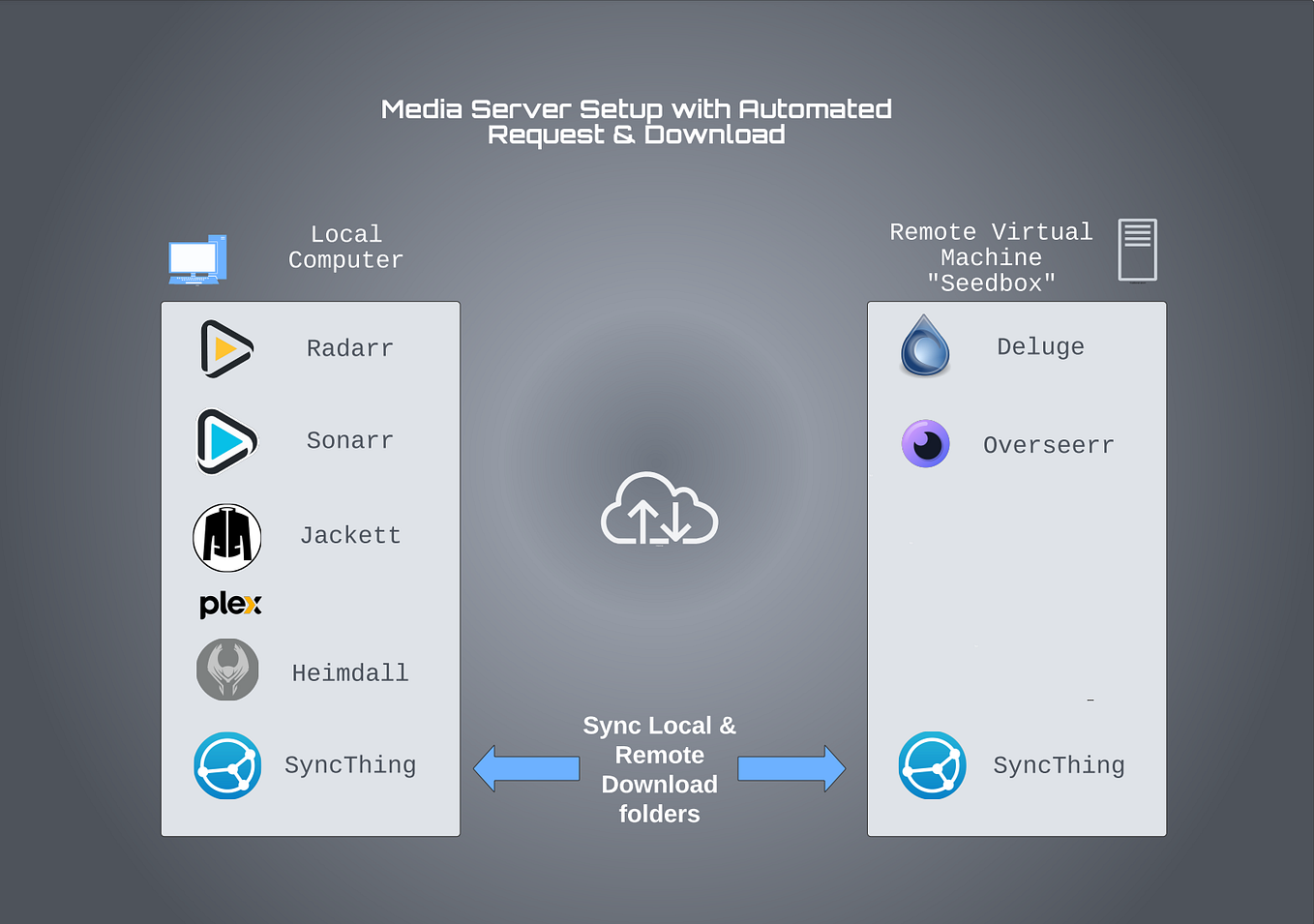Click the diagram title at the top
1314x924 pixels.
click(x=637, y=122)
